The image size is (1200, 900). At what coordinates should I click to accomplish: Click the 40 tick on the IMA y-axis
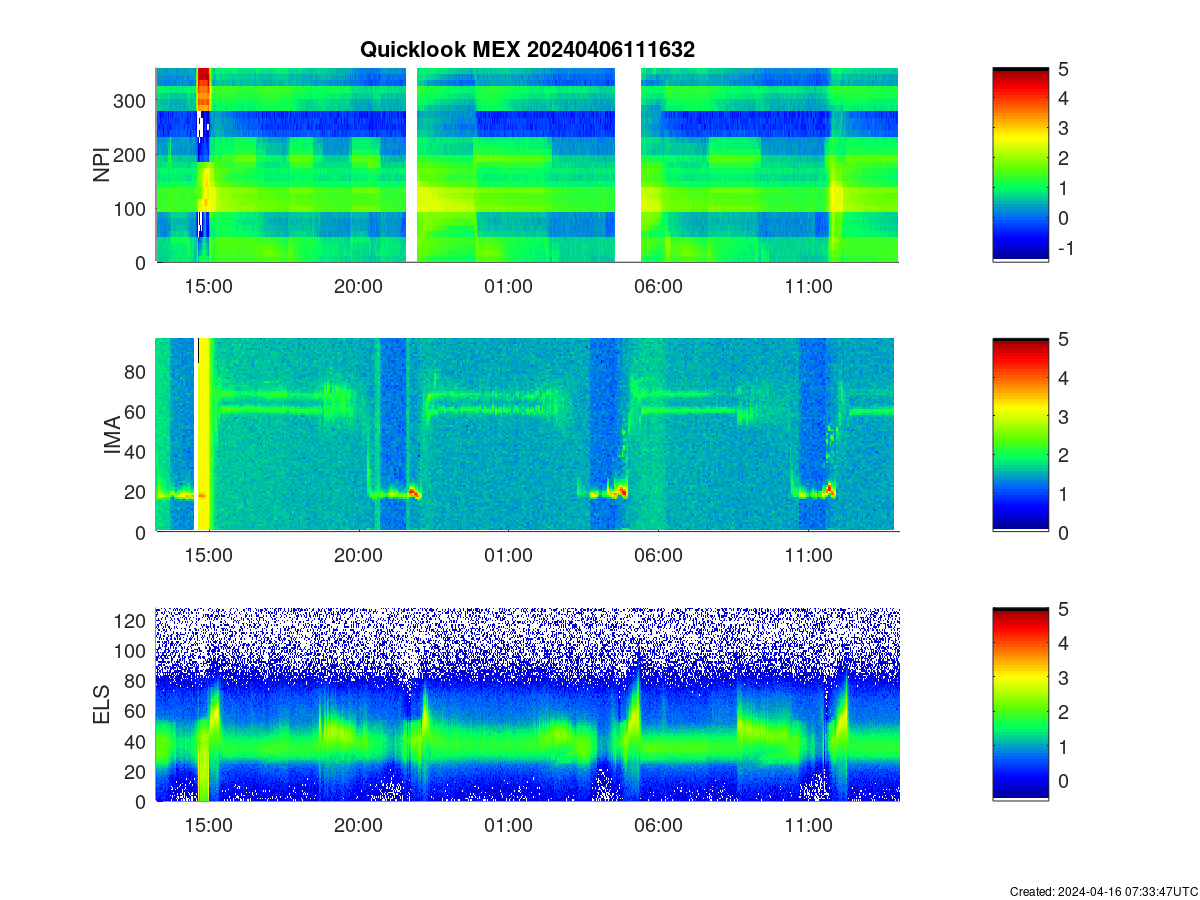[x=137, y=452]
